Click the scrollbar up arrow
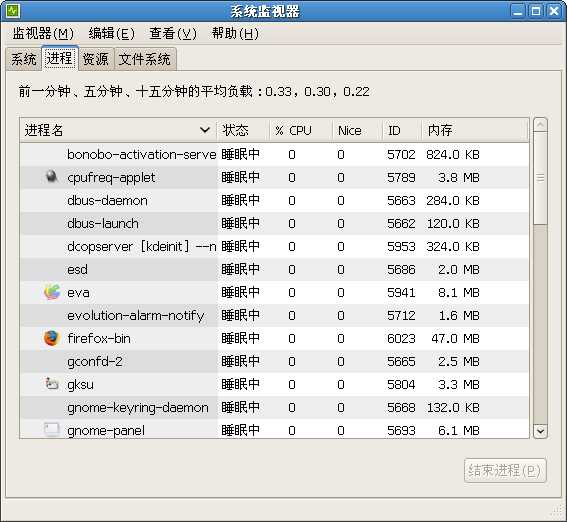567x522 pixels. [540, 125]
